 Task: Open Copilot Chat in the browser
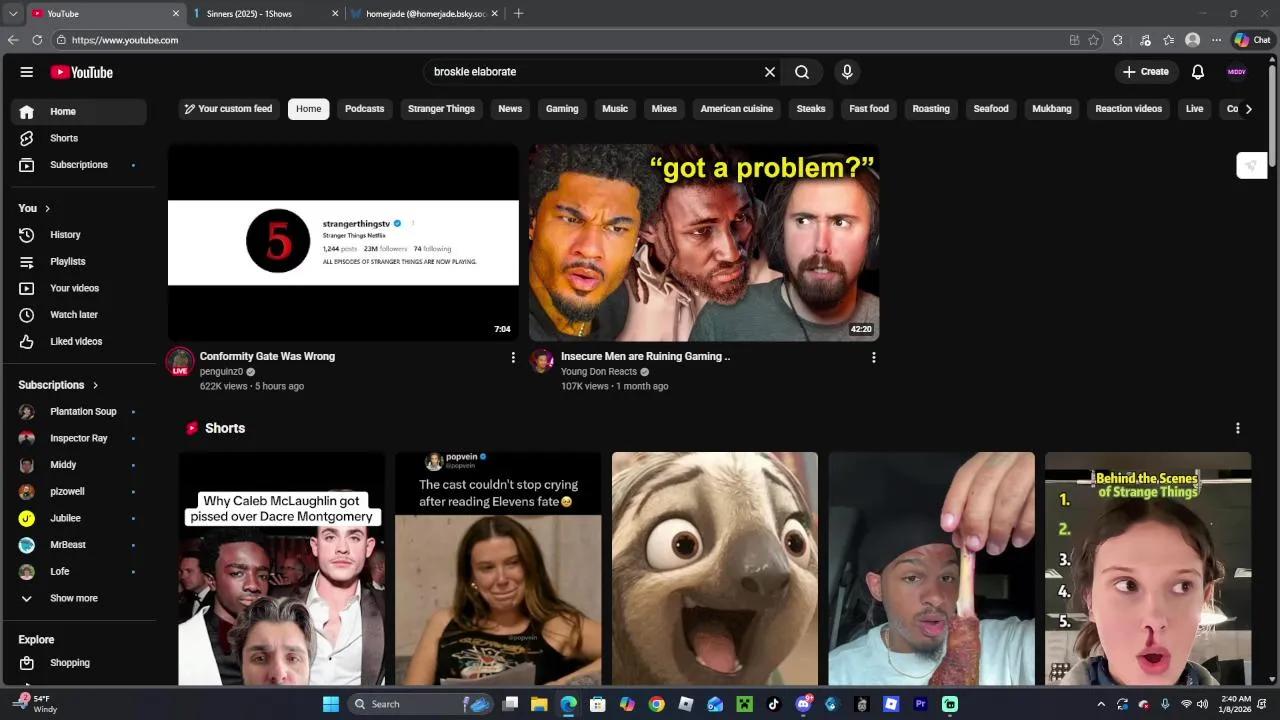tap(1252, 40)
